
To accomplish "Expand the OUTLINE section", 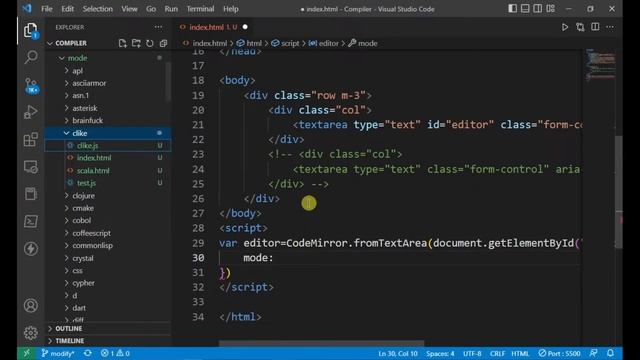I will pyautogui.click(x=108, y=329).
